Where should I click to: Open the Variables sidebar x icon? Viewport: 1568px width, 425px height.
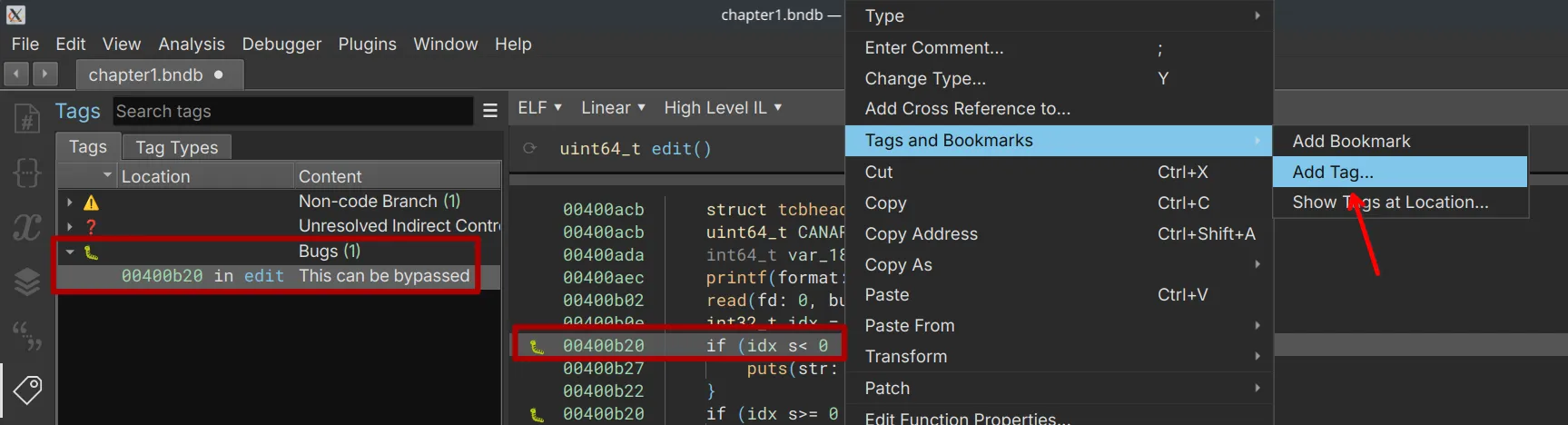(27, 227)
